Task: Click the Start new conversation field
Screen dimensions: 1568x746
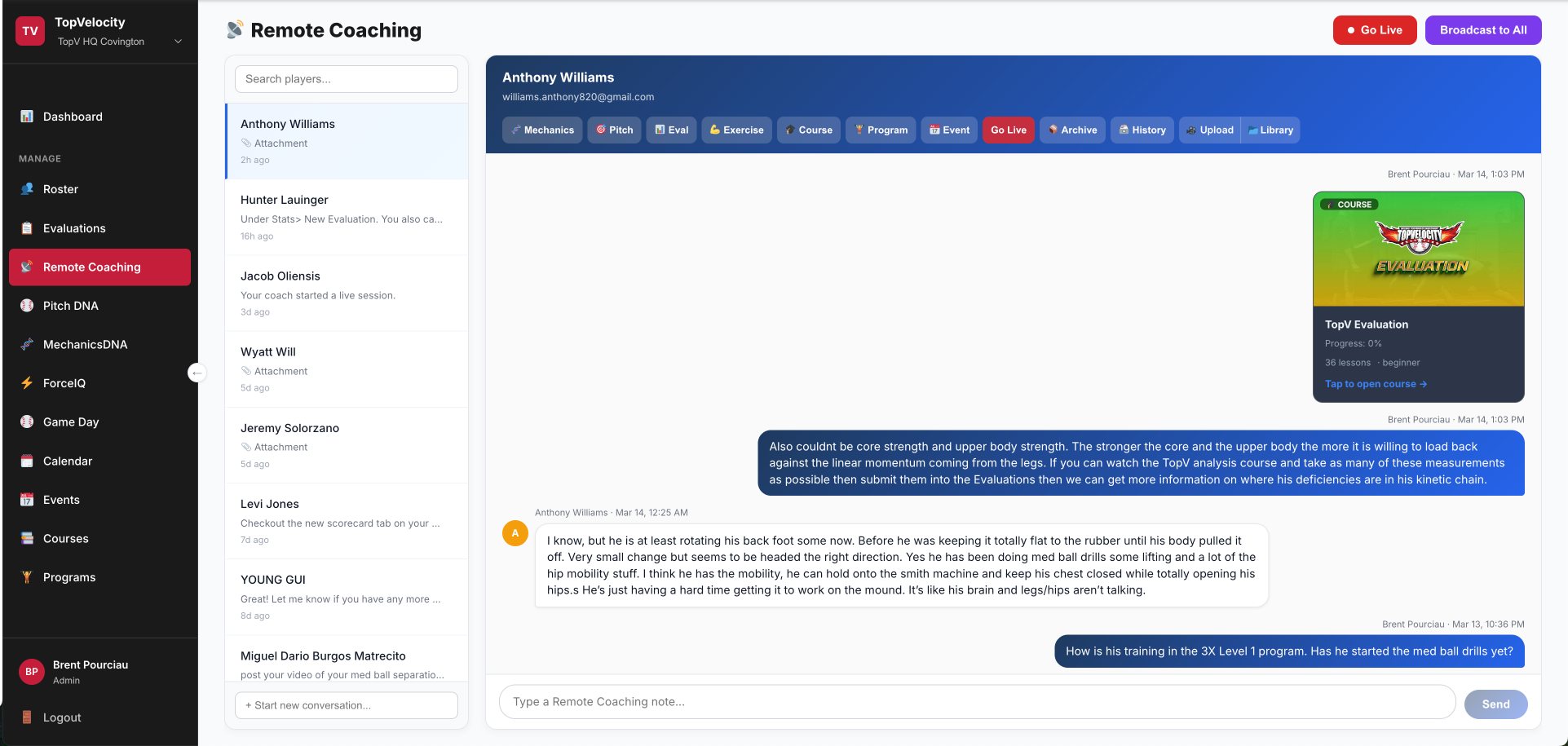Action: [347, 705]
